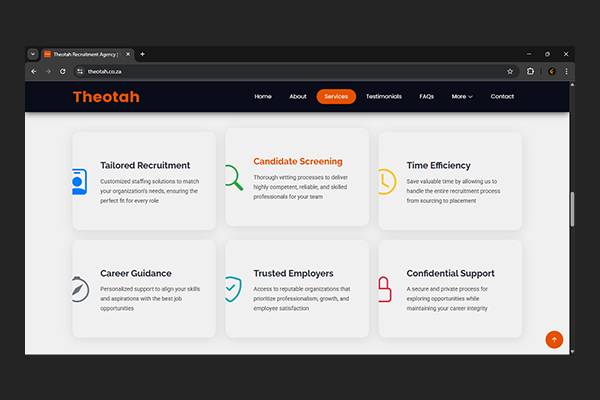Open the Testimonials nav item
The width and height of the screenshot is (600, 400).
pos(383,96)
